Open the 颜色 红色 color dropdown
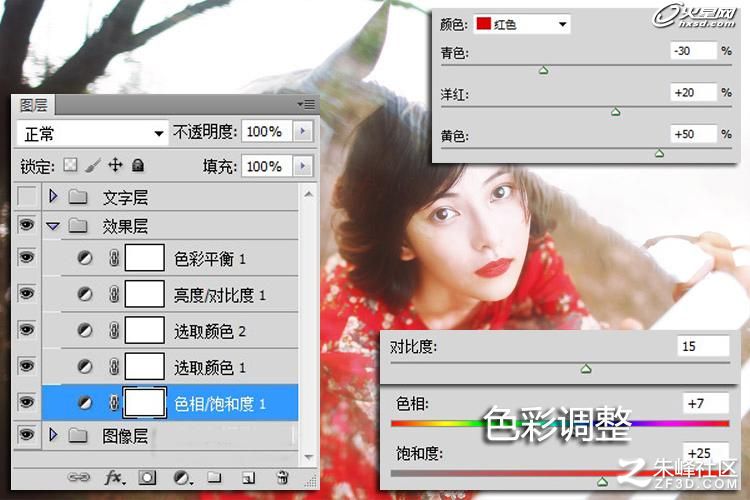The height and width of the screenshot is (500, 750). pos(522,24)
